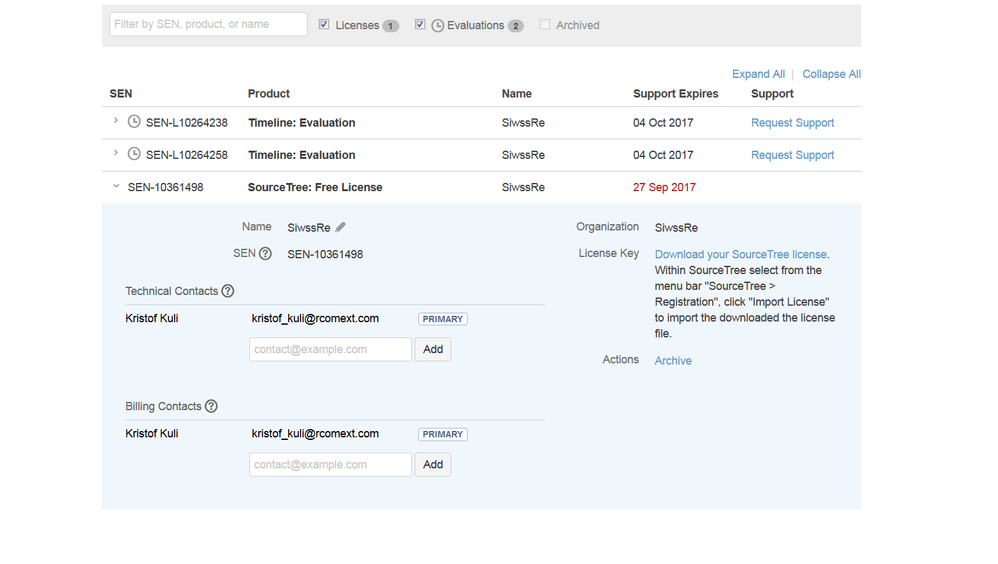Open the Technical Contacts help icon
Image resolution: width=998 pixels, height=564 pixels.
227,291
